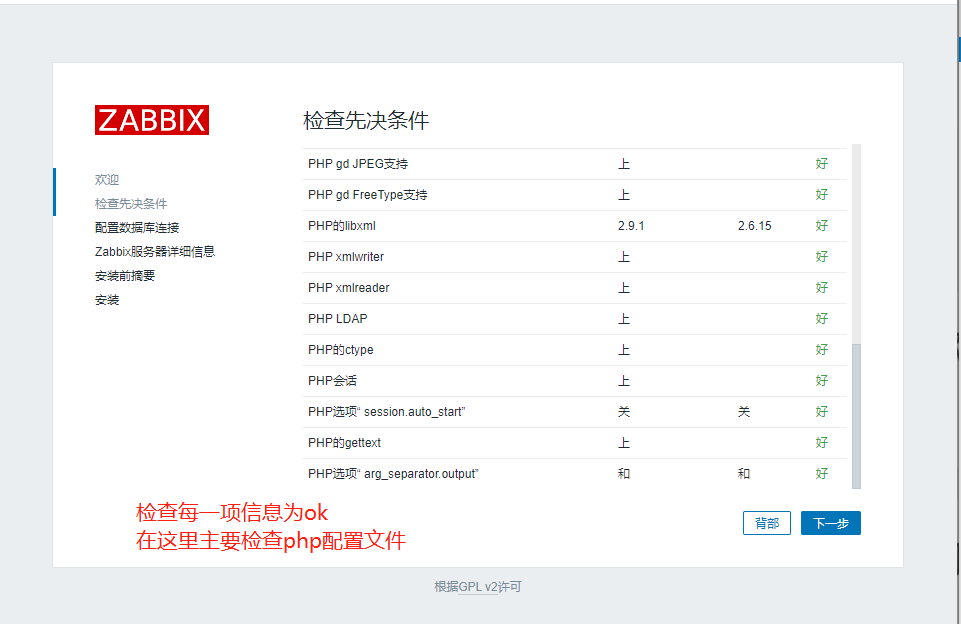Select the 安装 step in sidebar
Viewport: 961px width, 624px height.
click(x=107, y=300)
